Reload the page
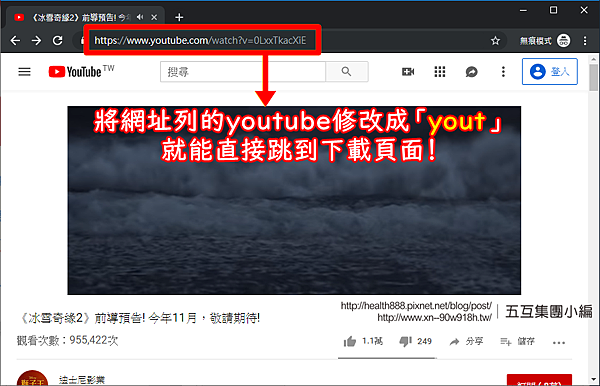The height and width of the screenshot is (386, 600). point(58,40)
